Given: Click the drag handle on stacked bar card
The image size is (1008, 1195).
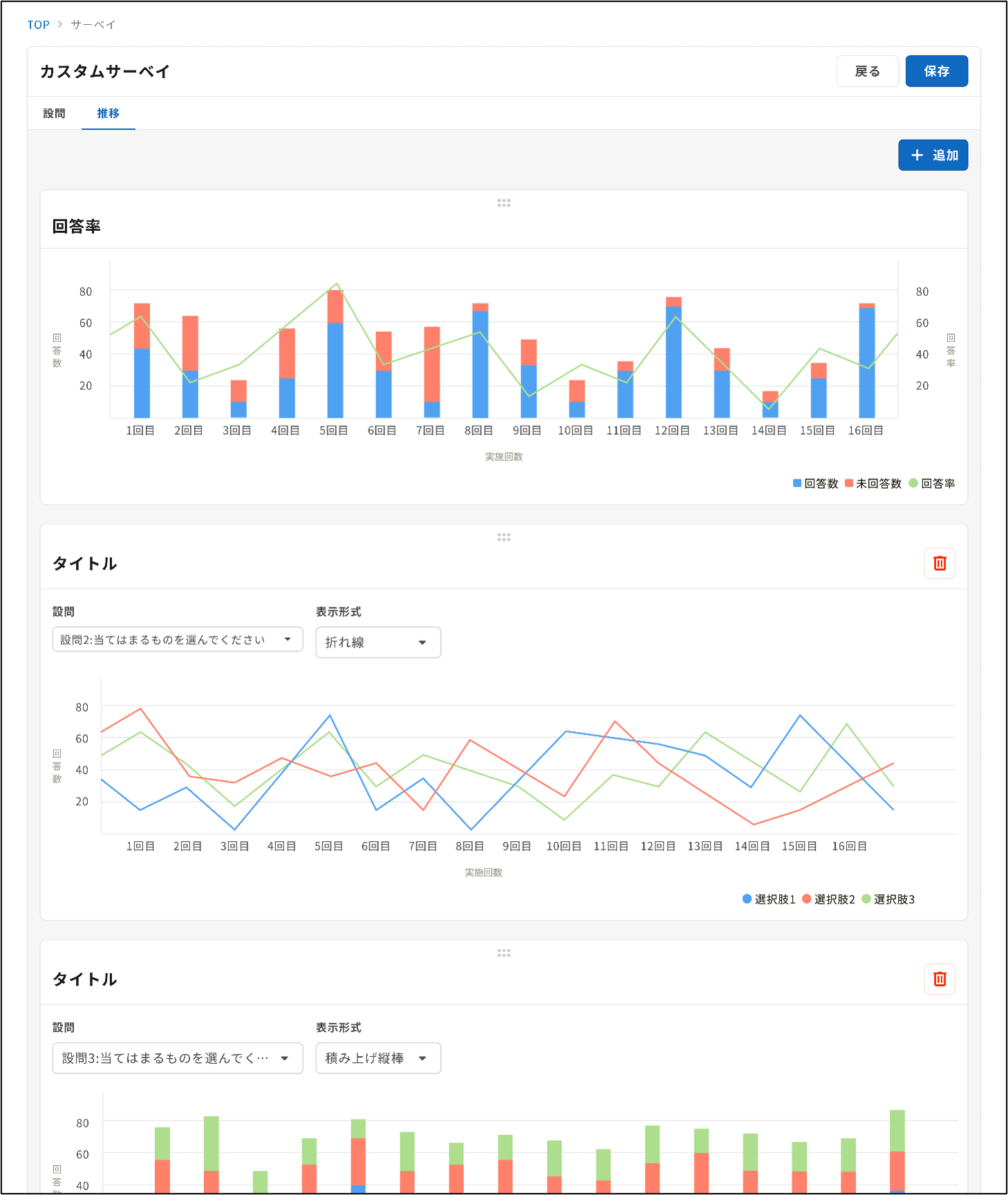Looking at the screenshot, I should coord(503,953).
